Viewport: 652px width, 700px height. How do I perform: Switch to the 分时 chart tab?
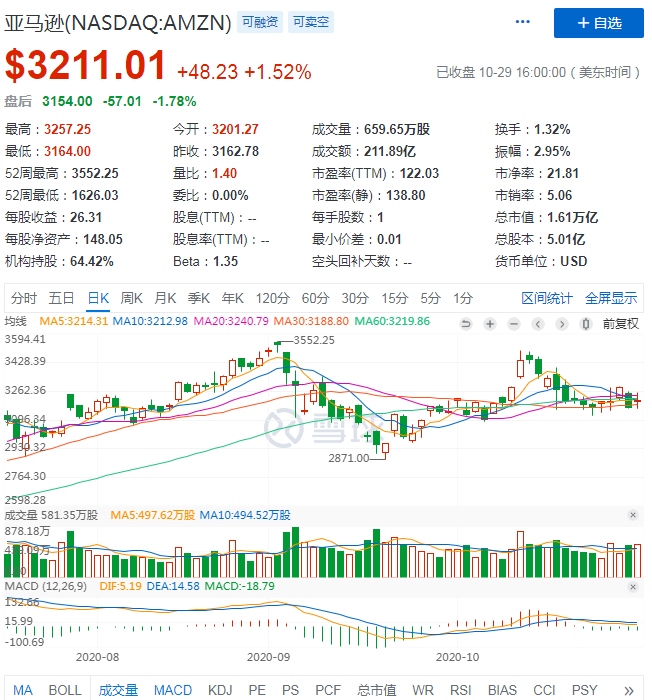pyautogui.click(x=23, y=298)
